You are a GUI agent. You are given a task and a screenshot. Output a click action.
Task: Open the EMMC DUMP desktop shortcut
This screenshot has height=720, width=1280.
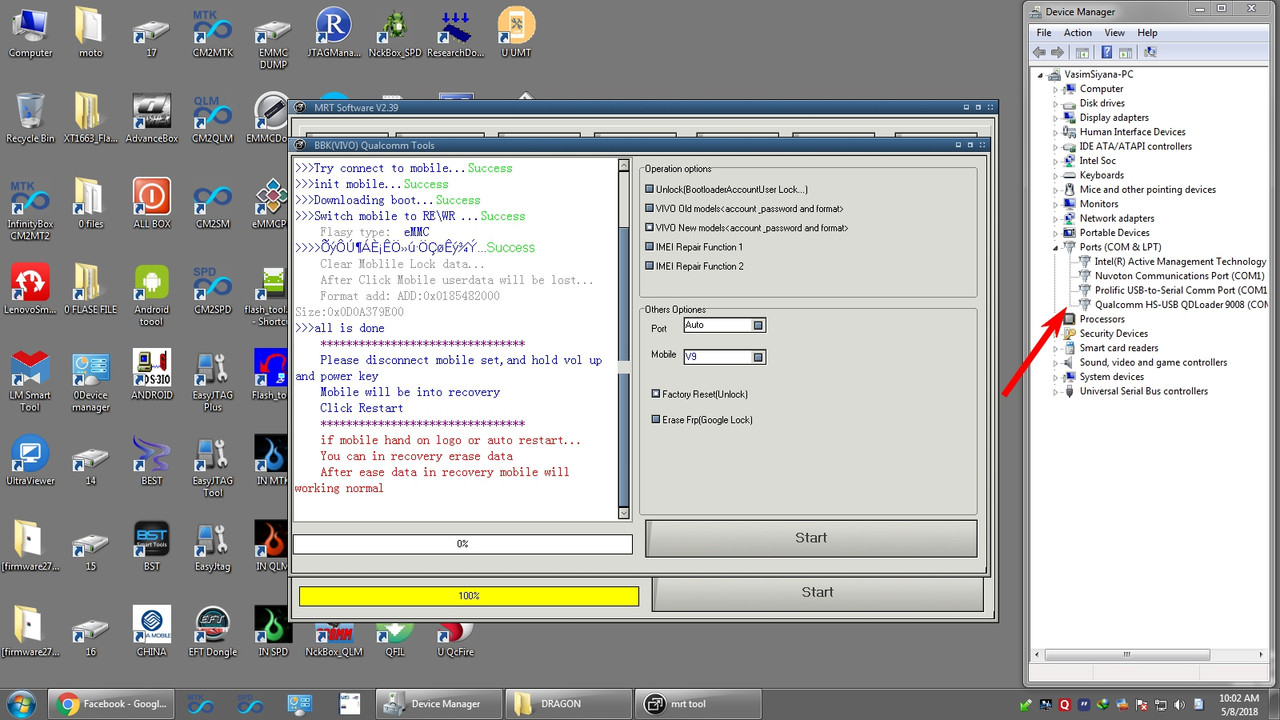[273, 40]
